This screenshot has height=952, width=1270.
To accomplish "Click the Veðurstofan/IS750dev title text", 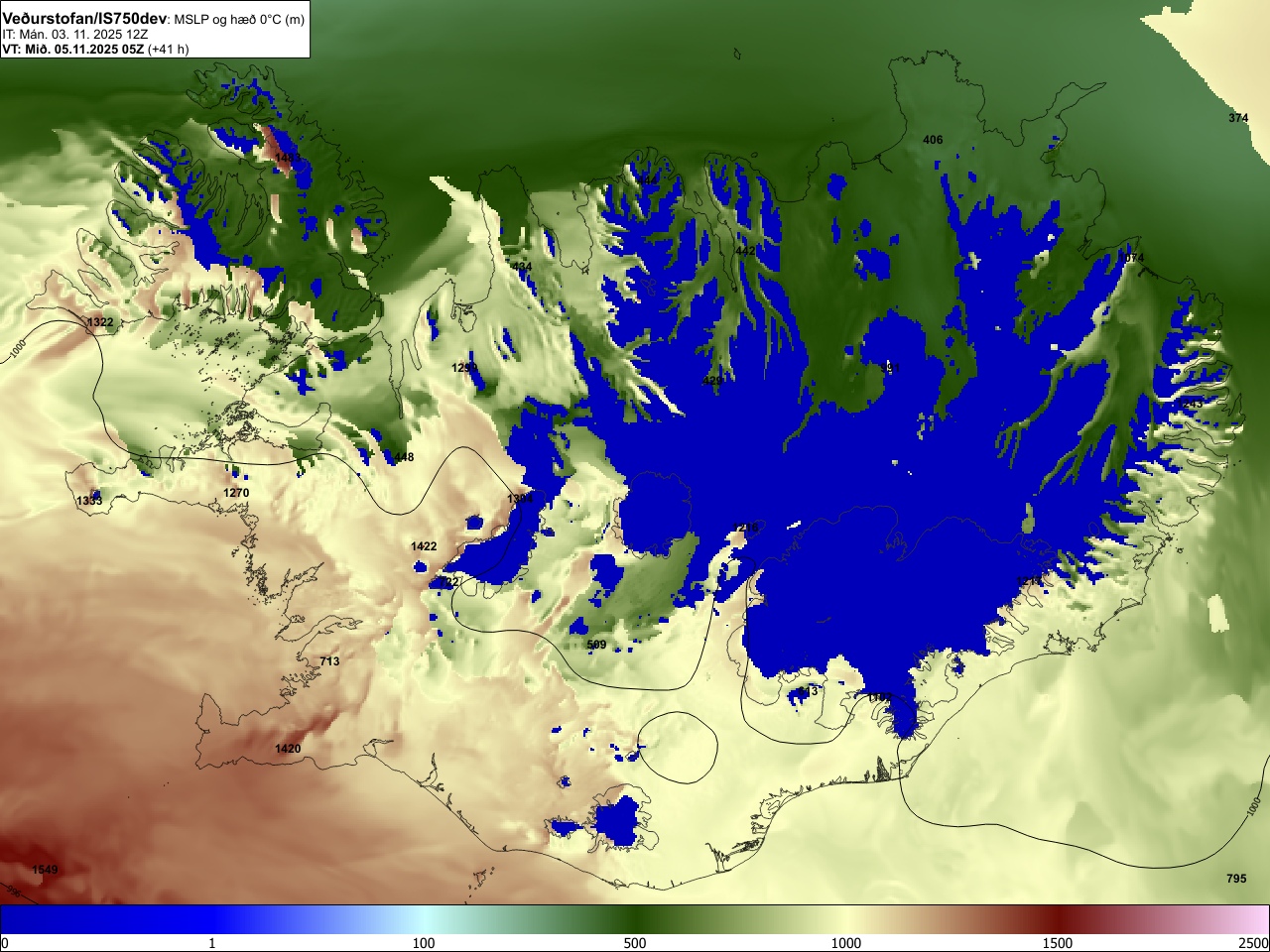I will (85, 19).
